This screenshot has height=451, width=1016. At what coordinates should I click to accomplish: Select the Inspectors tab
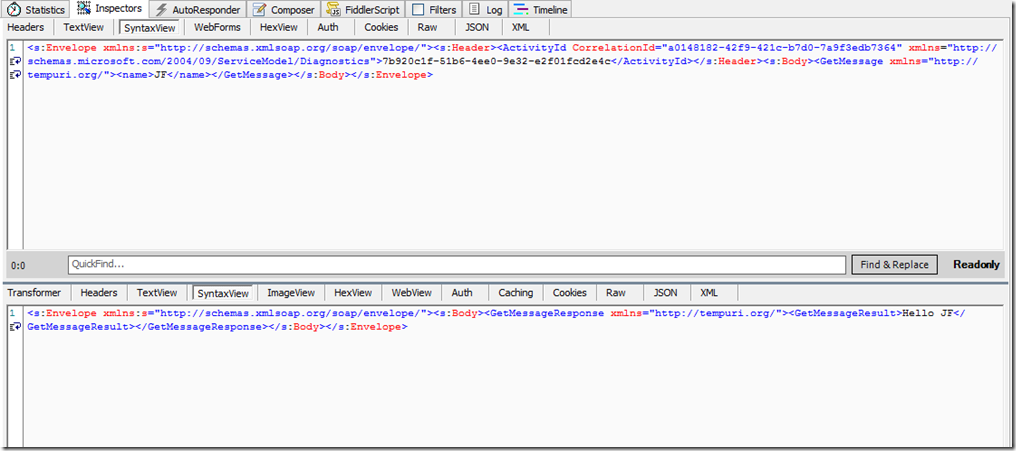pos(110,9)
